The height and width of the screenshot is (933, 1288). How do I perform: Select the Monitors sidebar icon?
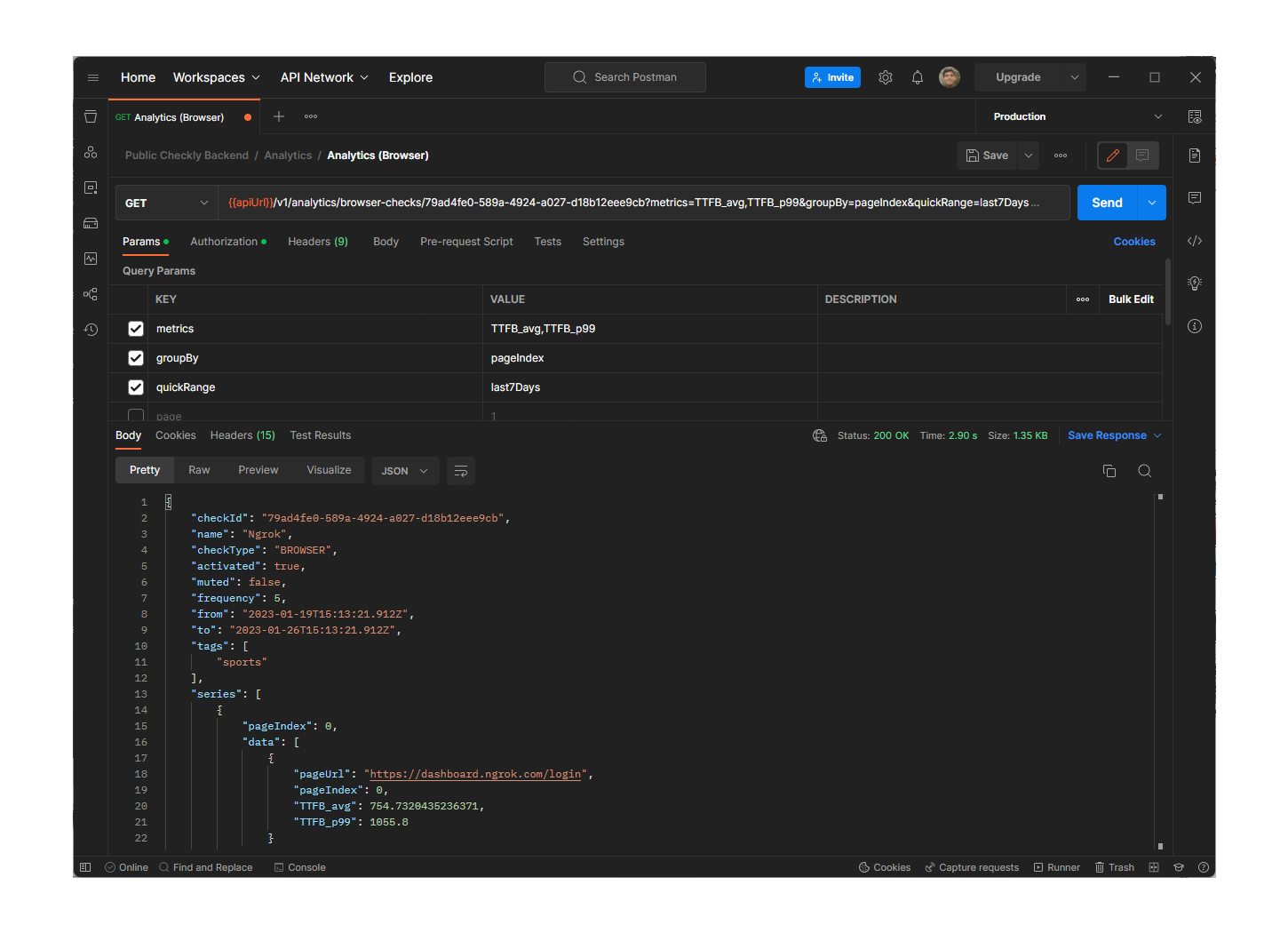pos(91,259)
